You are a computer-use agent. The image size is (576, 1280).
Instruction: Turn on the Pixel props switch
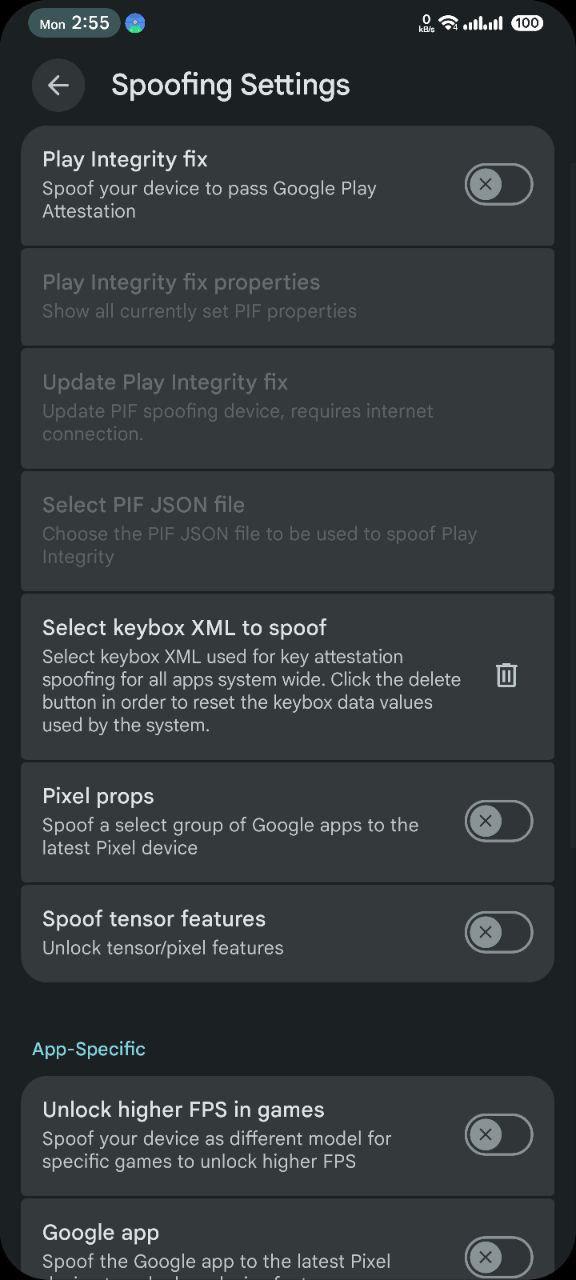[498, 821]
